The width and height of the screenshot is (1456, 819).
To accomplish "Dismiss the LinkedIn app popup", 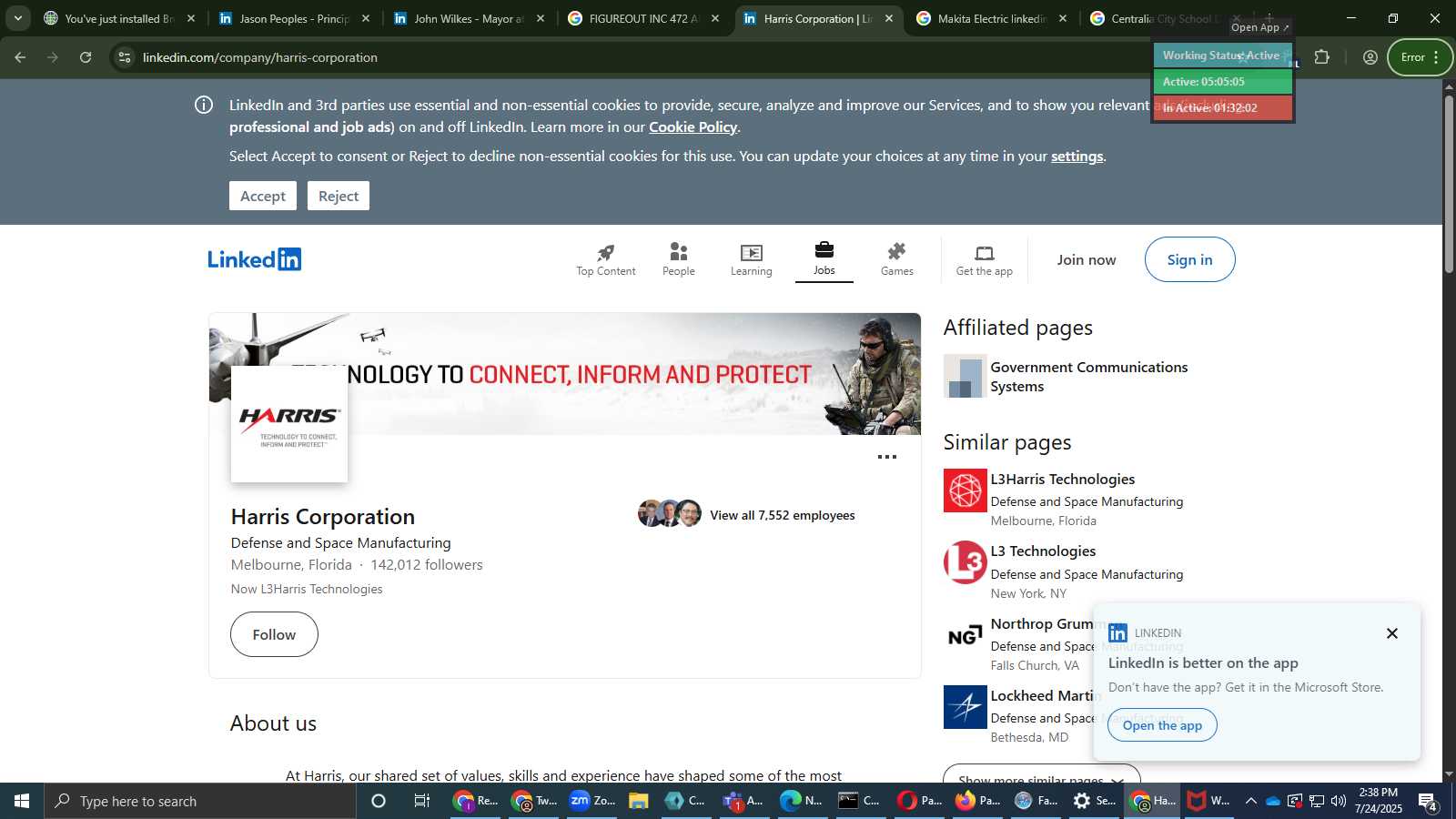I will 1392,633.
